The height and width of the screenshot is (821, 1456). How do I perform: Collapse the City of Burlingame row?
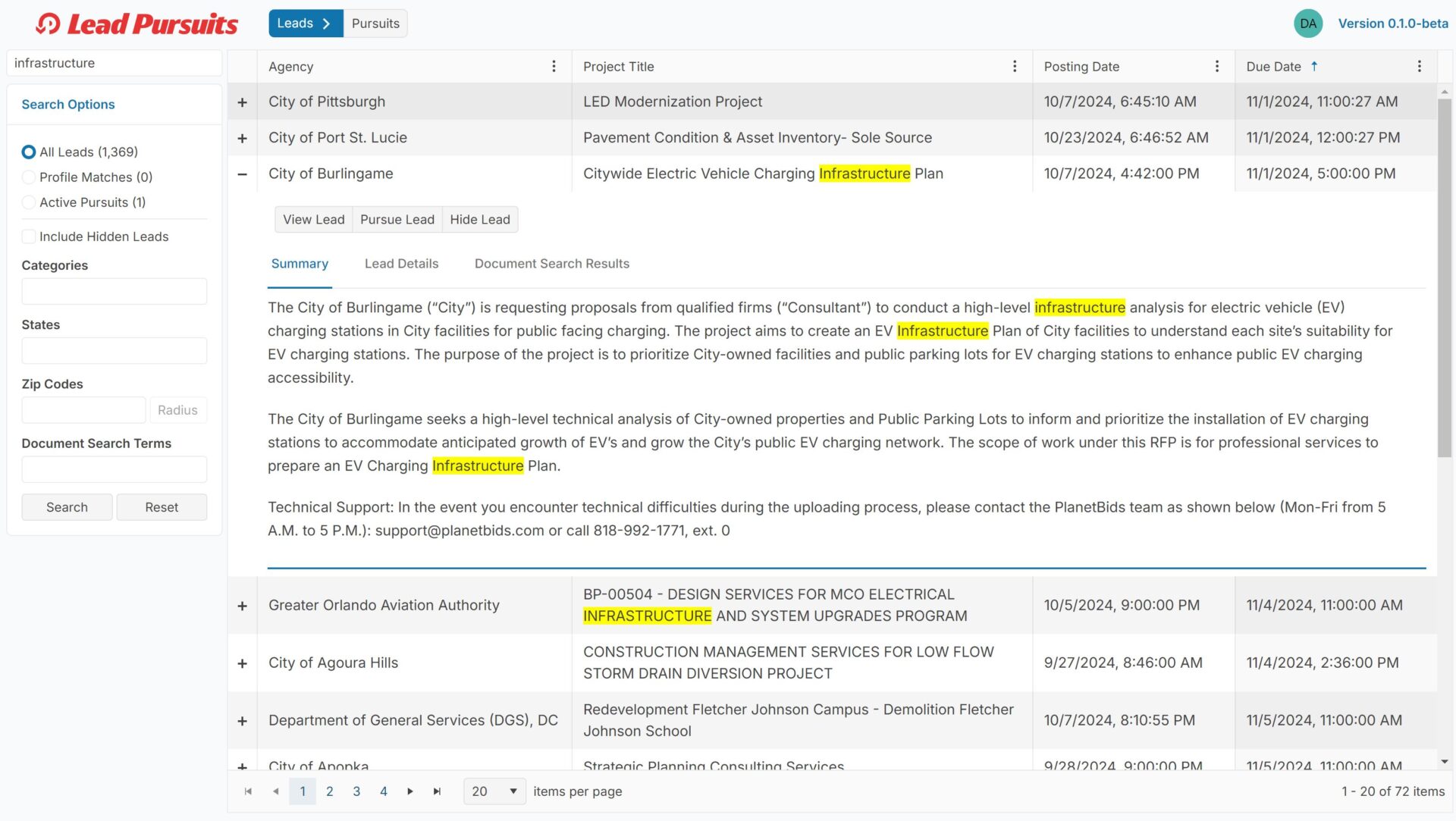(x=242, y=174)
